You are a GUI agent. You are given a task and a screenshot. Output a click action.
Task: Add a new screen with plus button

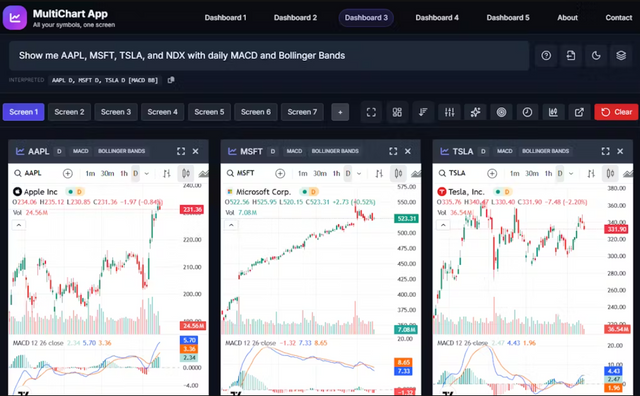[x=340, y=112]
